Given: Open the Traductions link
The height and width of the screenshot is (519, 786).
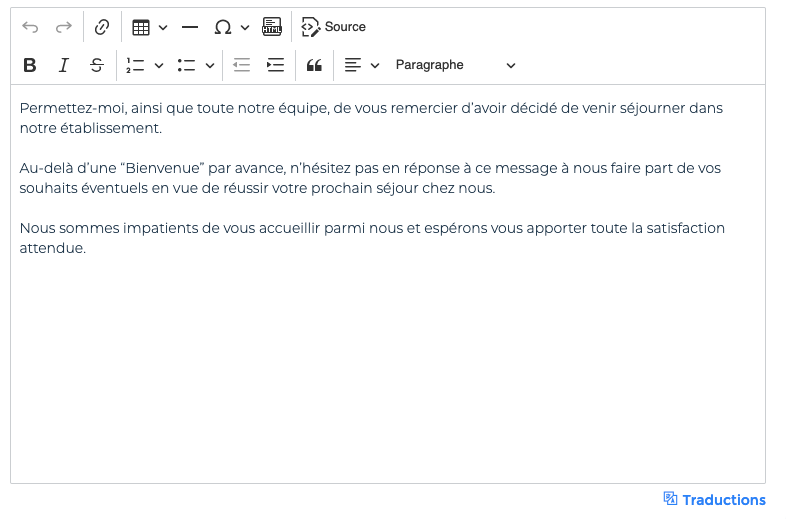Looking at the screenshot, I should [715, 500].
